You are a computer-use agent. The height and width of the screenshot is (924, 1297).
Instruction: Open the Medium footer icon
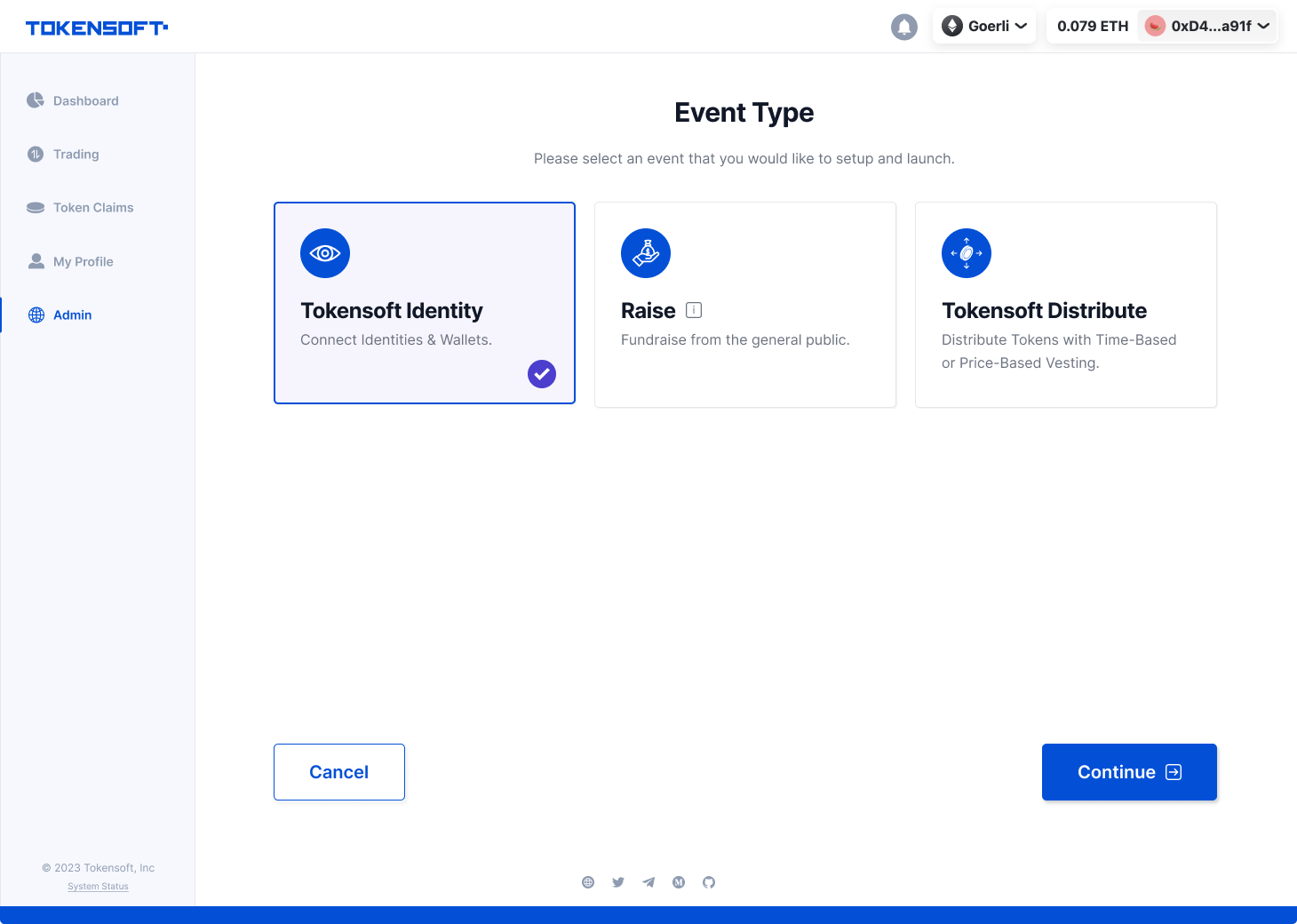pyautogui.click(x=679, y=882)
